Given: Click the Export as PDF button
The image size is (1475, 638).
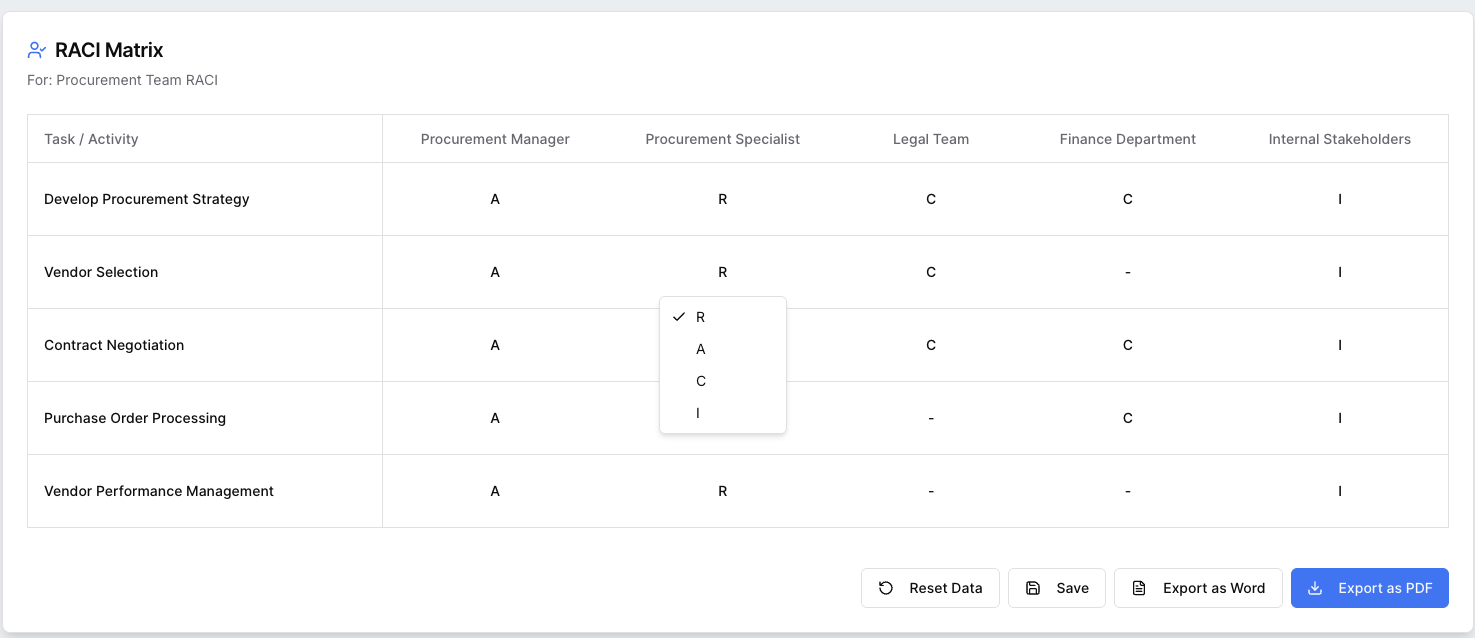Looking at the screenshot, I should (x=1370, y=588).
